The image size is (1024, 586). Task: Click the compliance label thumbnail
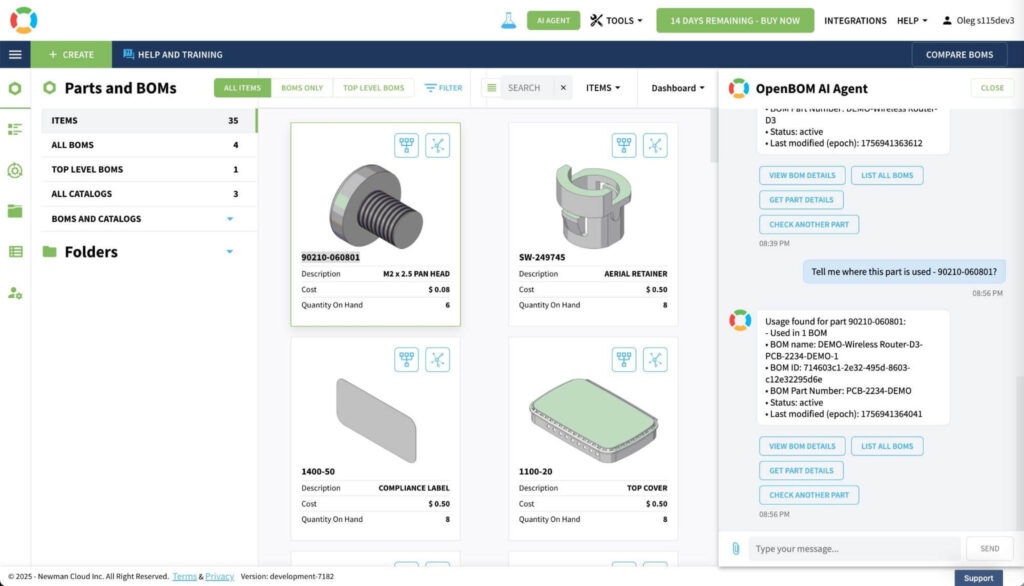pyautogui.click(x=376, y=420)
